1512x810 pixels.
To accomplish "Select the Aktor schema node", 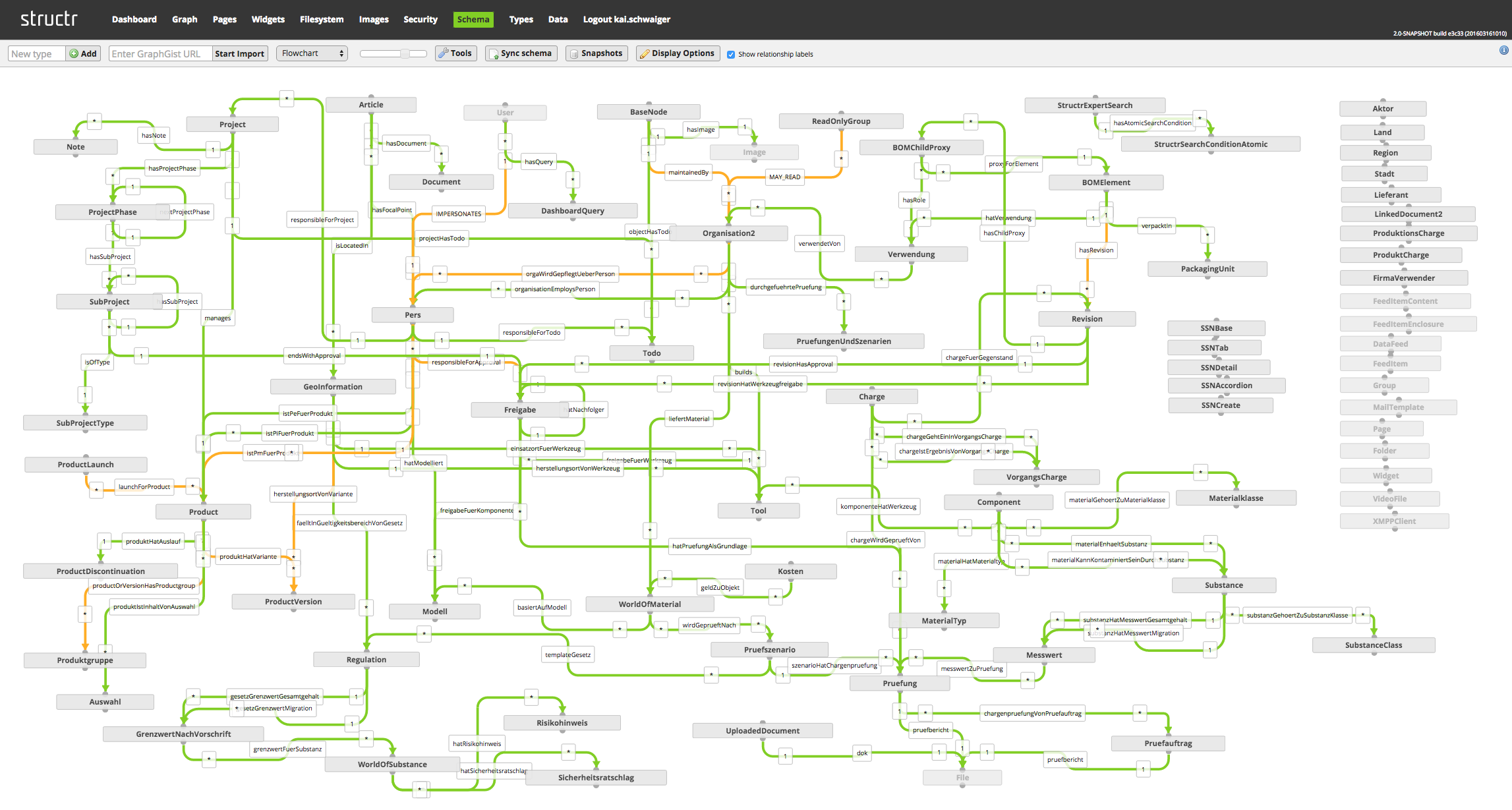I will 1383,108.
